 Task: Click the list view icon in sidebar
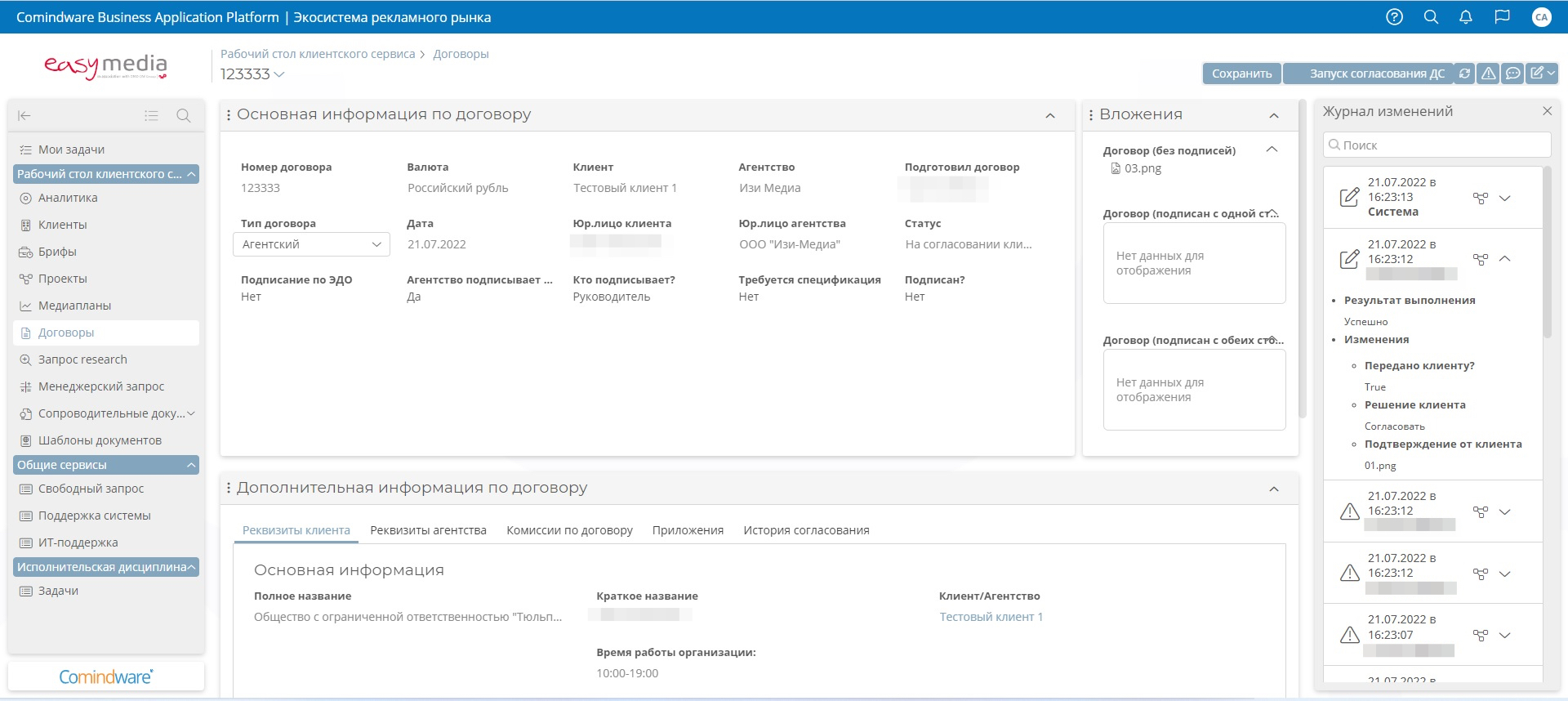(x=151, y=116)
